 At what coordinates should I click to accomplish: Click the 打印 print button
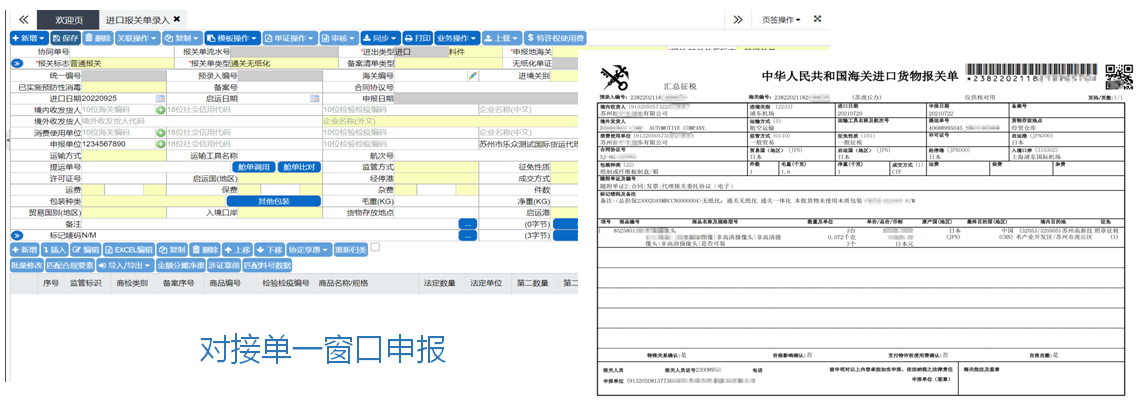tap(417, 37)
